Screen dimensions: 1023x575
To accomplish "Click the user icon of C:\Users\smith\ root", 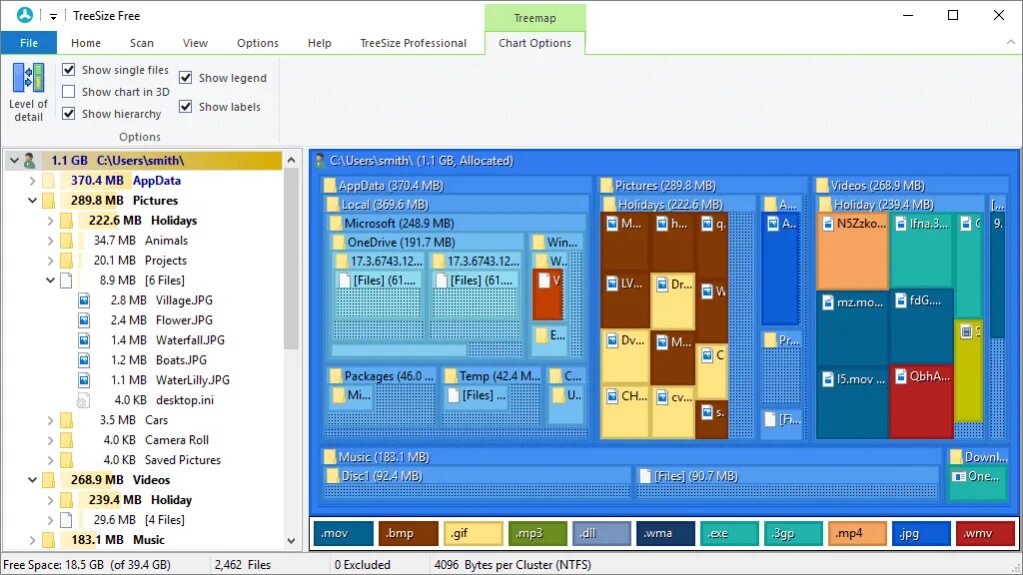I will click(29, 161).
